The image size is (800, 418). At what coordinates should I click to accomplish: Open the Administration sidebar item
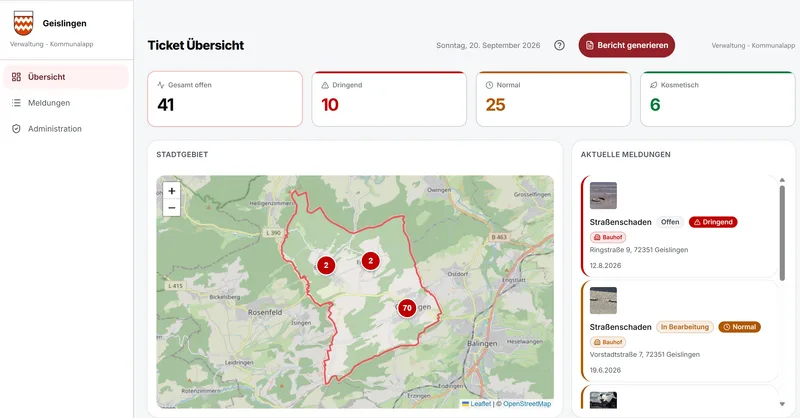(66, 129)
